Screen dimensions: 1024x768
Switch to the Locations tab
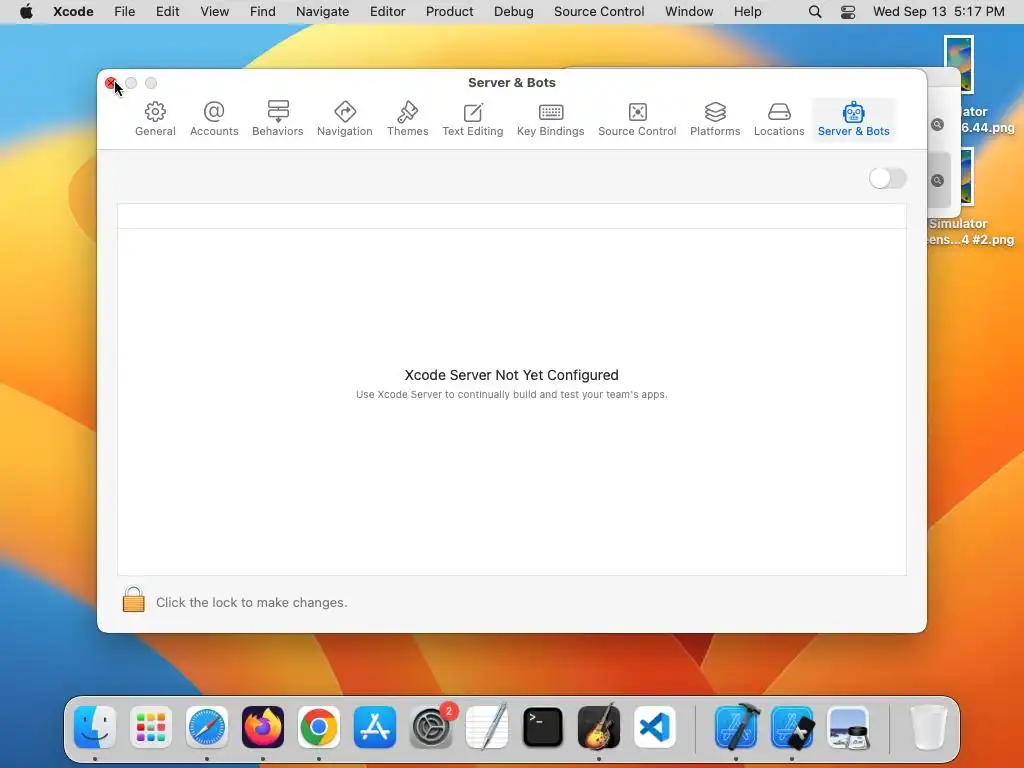(x=779, y=119)
